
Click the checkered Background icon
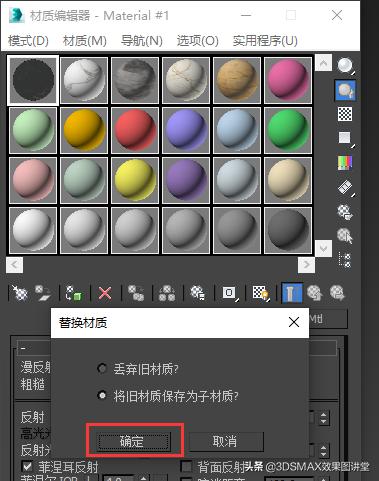tap(345, 114)
